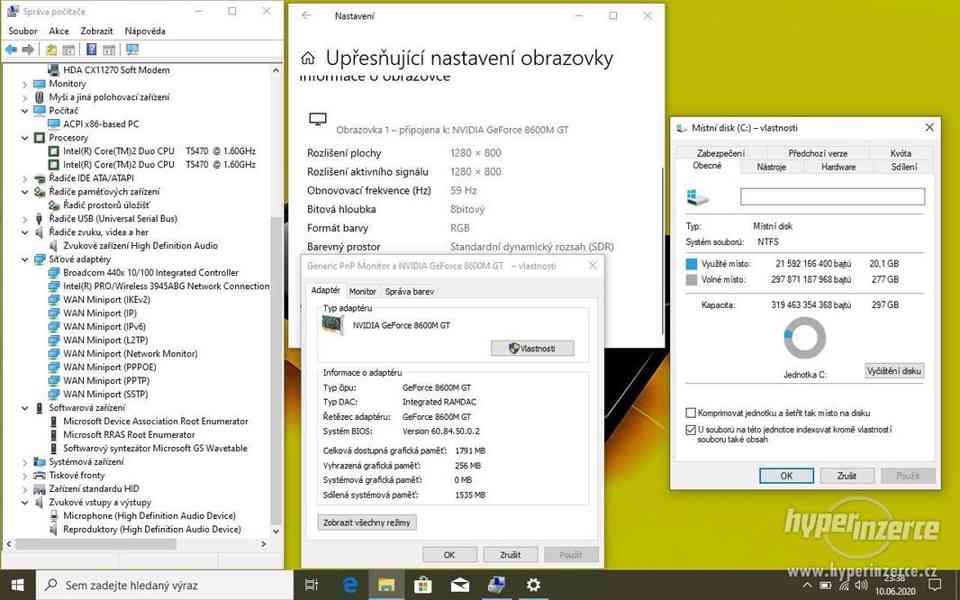Viewport: 960px width, 600px height.
Task: Click the drive label input field
Action: pyautogui.click(x=832, y=197)
